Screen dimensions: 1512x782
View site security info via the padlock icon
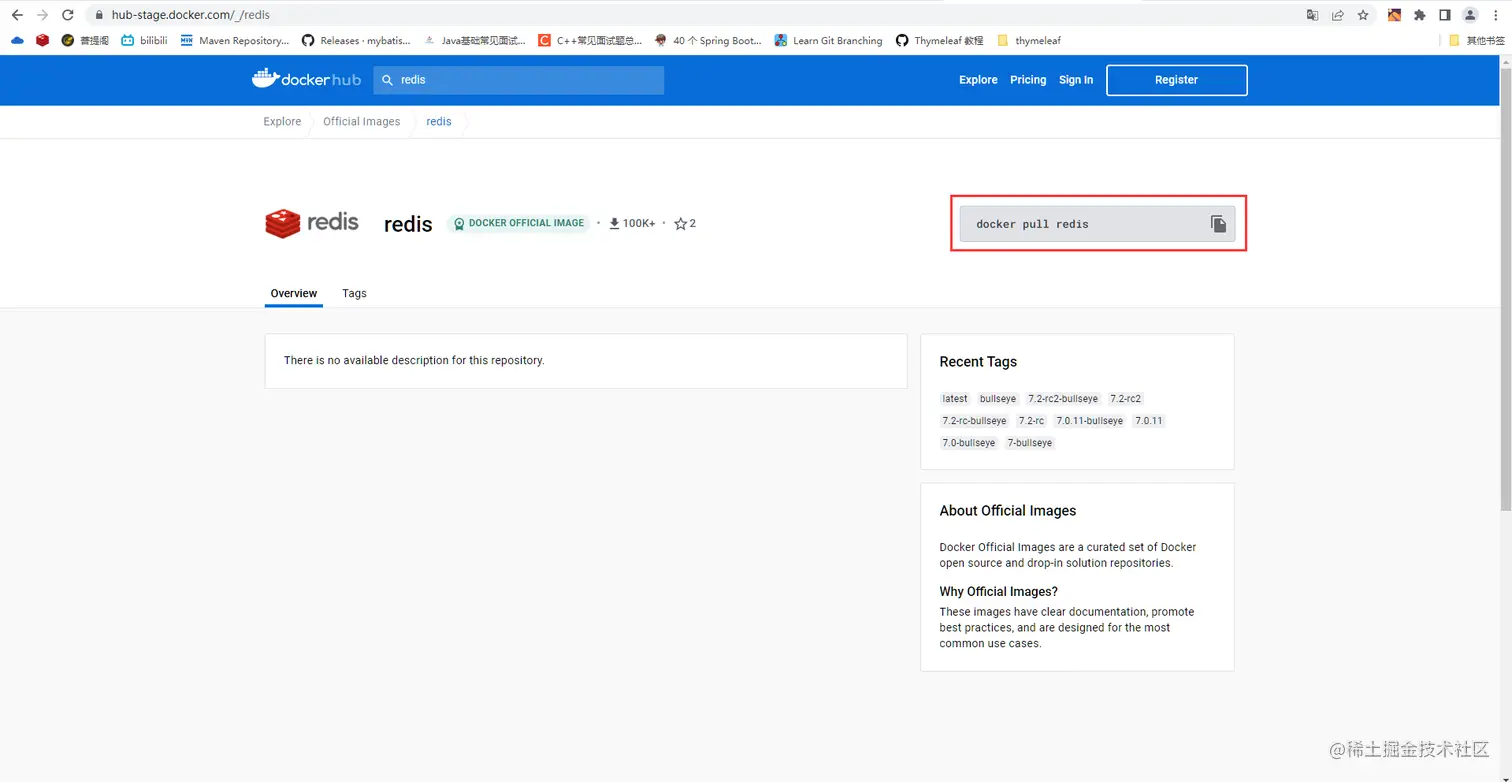pos(98,15)
